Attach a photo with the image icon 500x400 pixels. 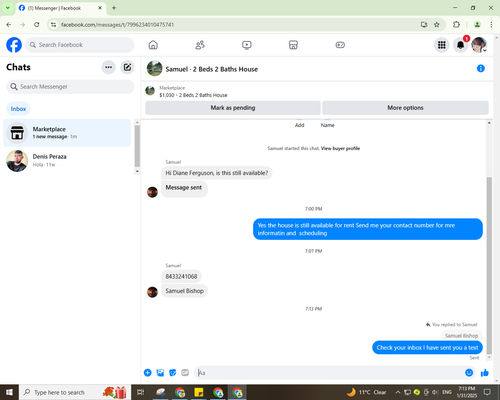[160, 373]
